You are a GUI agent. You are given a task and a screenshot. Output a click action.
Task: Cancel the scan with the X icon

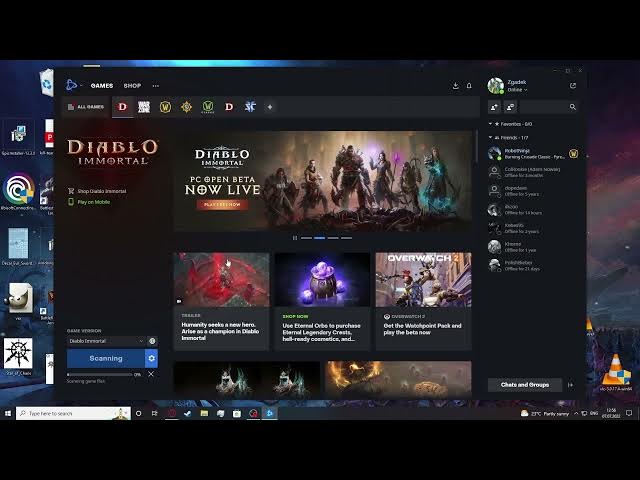click(x=151, y=374)
